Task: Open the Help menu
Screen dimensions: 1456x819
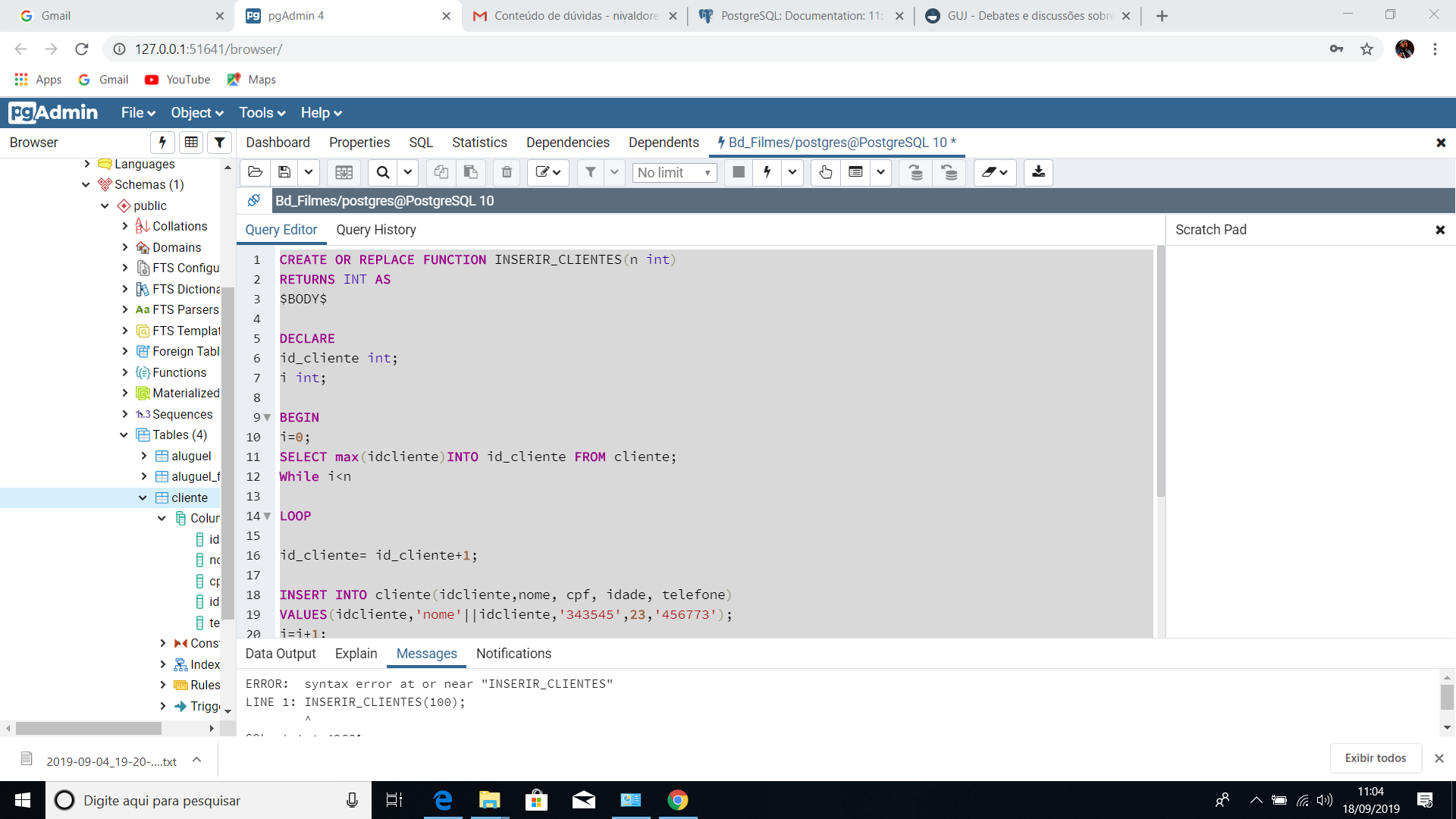Action: tap(322, 113)
